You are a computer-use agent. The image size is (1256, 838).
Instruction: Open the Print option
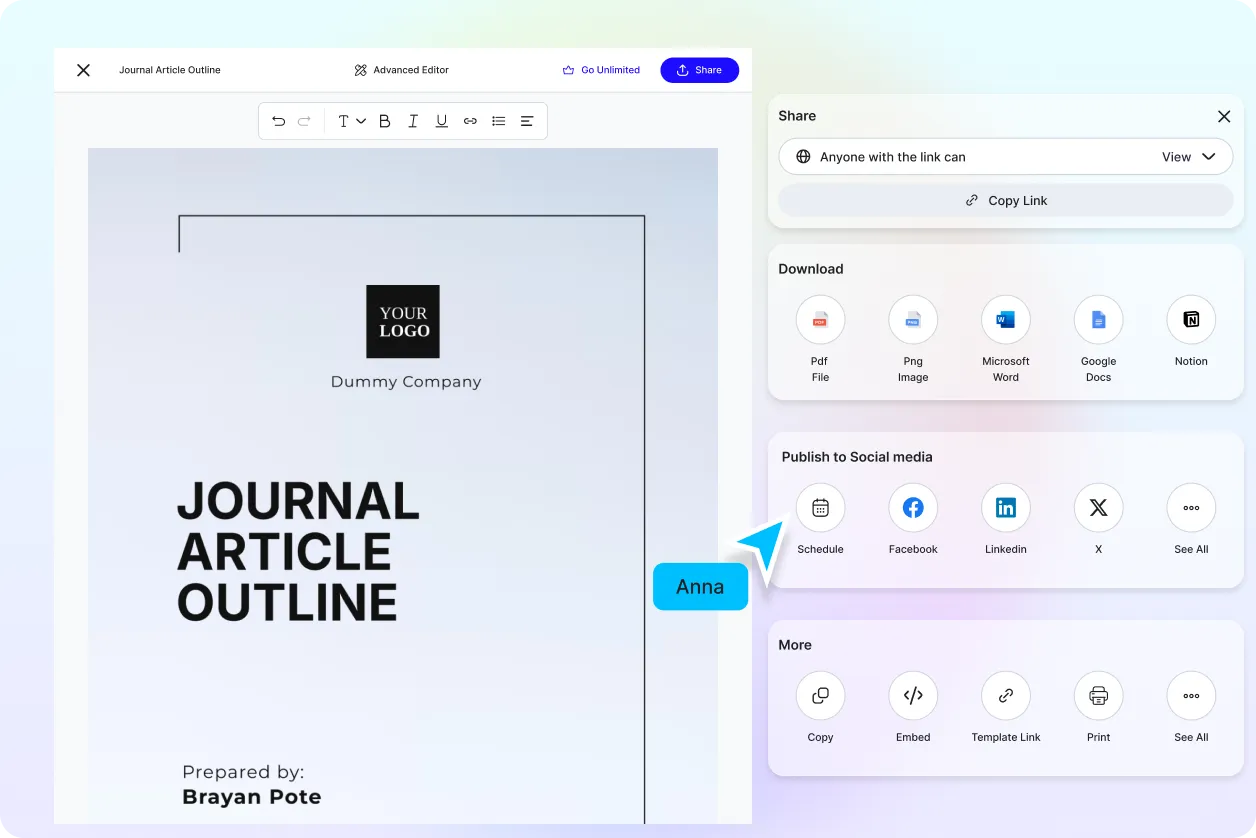(x=1098, y=695)
